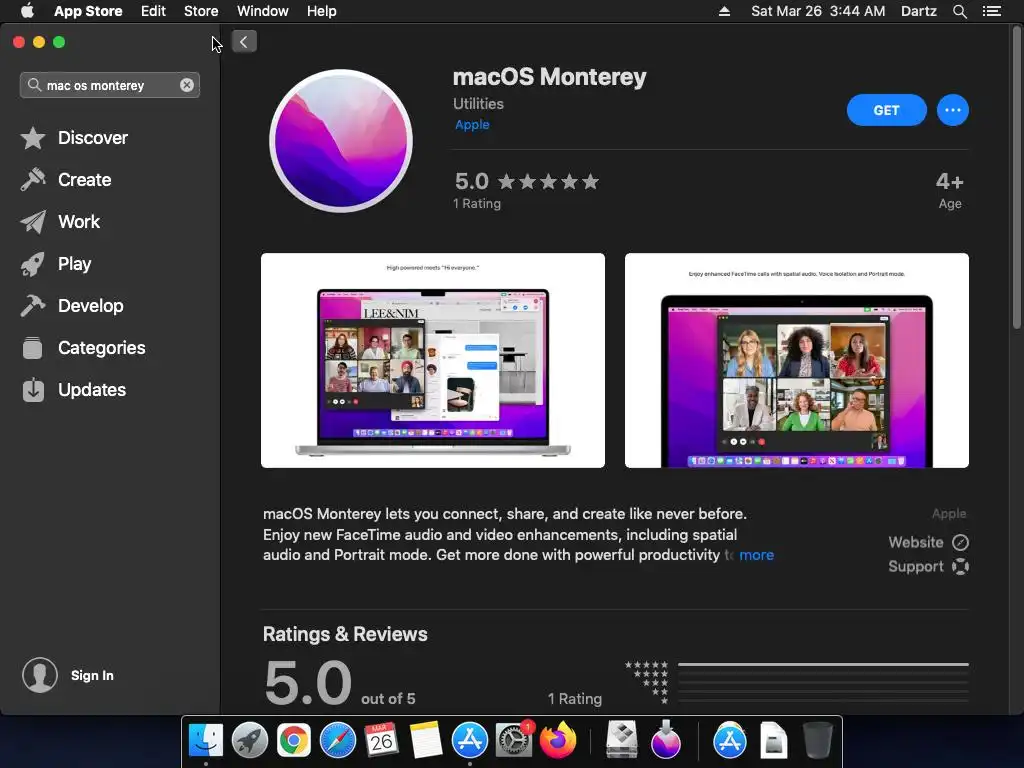
Task: Click the GET button for macOS Monterey
Action: coord(886,110)
